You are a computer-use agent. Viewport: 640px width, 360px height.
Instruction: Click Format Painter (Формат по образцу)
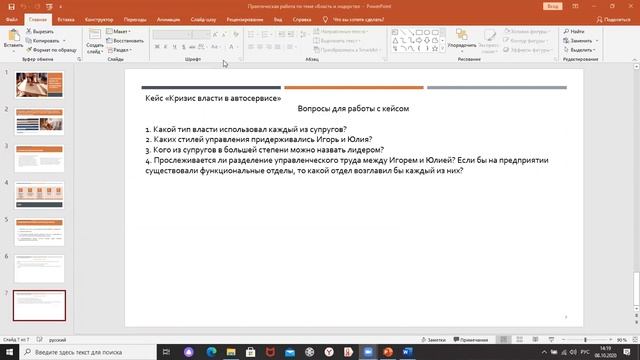(51, 50)
